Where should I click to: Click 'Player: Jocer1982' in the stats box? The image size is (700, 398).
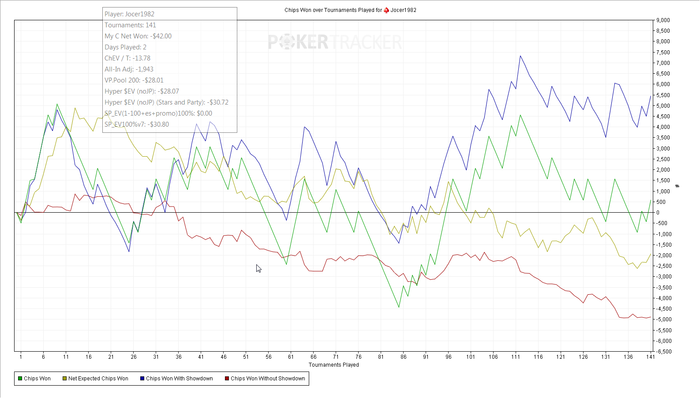pos(129,14)
